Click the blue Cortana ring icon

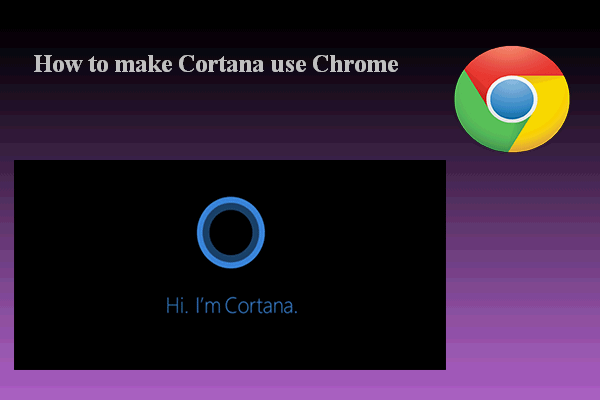point(231,232)
